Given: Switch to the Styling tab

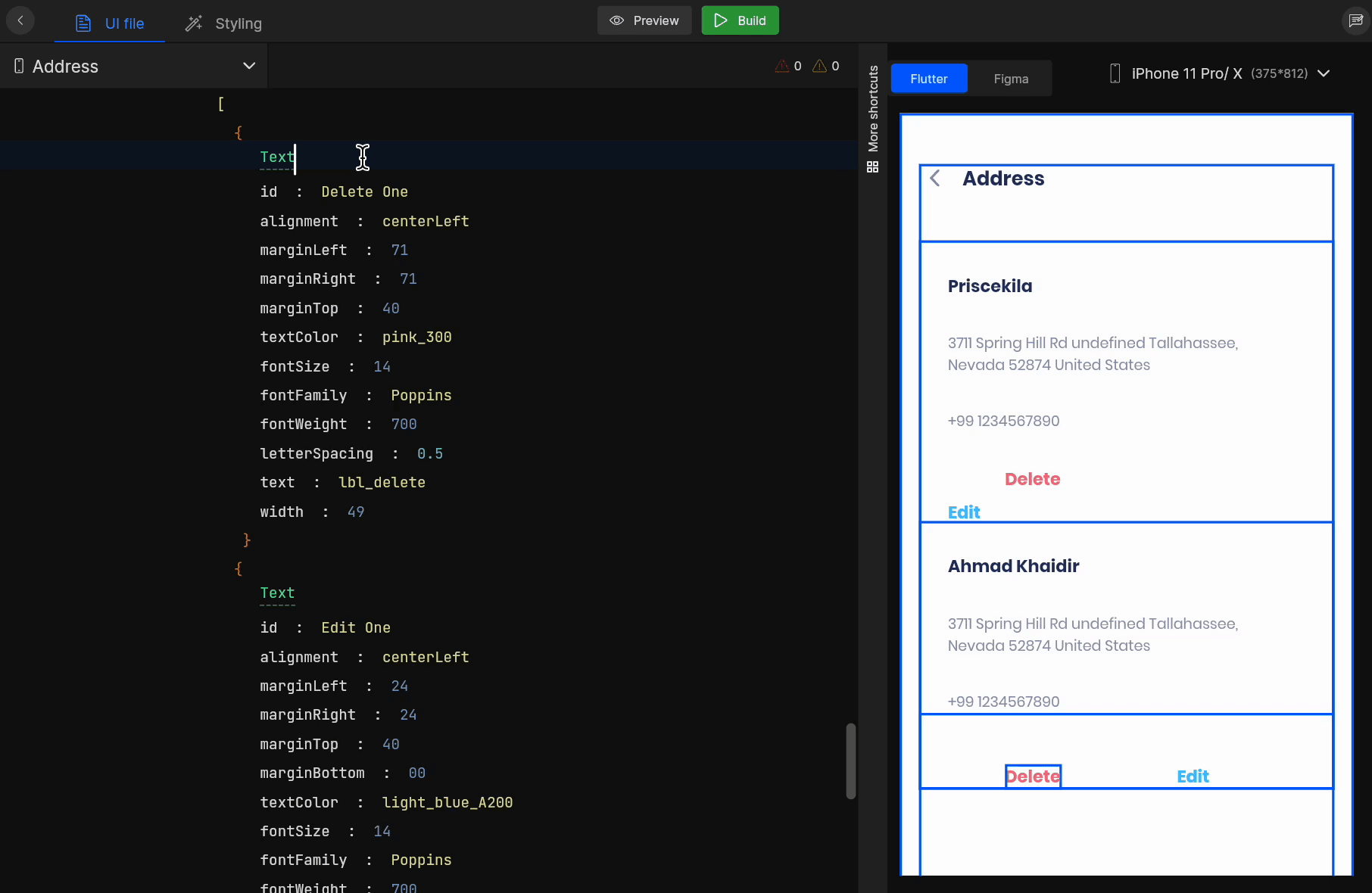Looking at the screenshot, I should tap(223, 23).
